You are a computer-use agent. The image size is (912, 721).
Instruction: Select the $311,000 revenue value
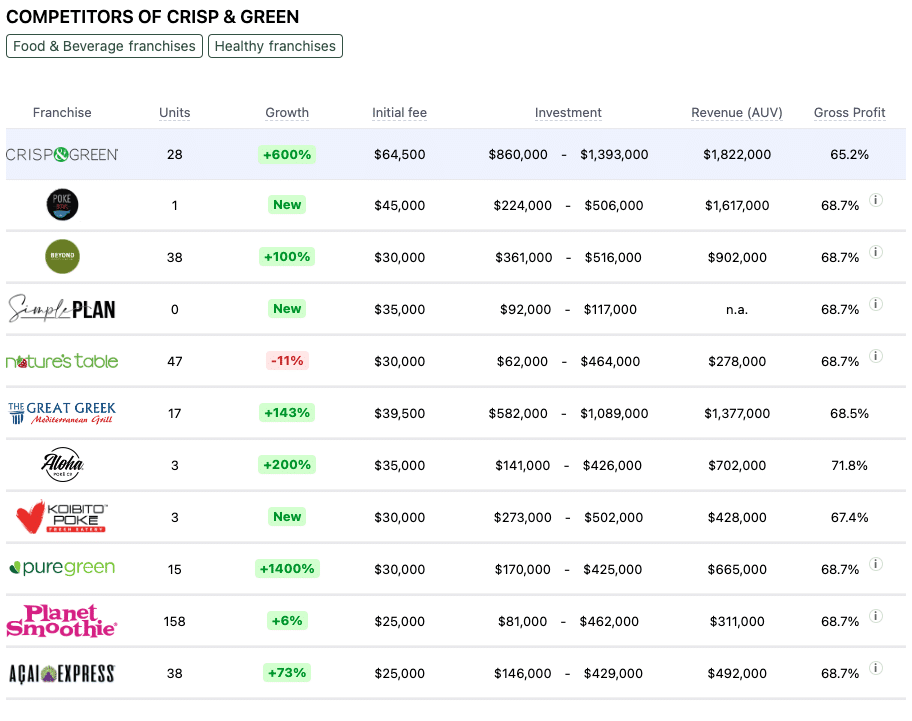(x=737, y=622)
